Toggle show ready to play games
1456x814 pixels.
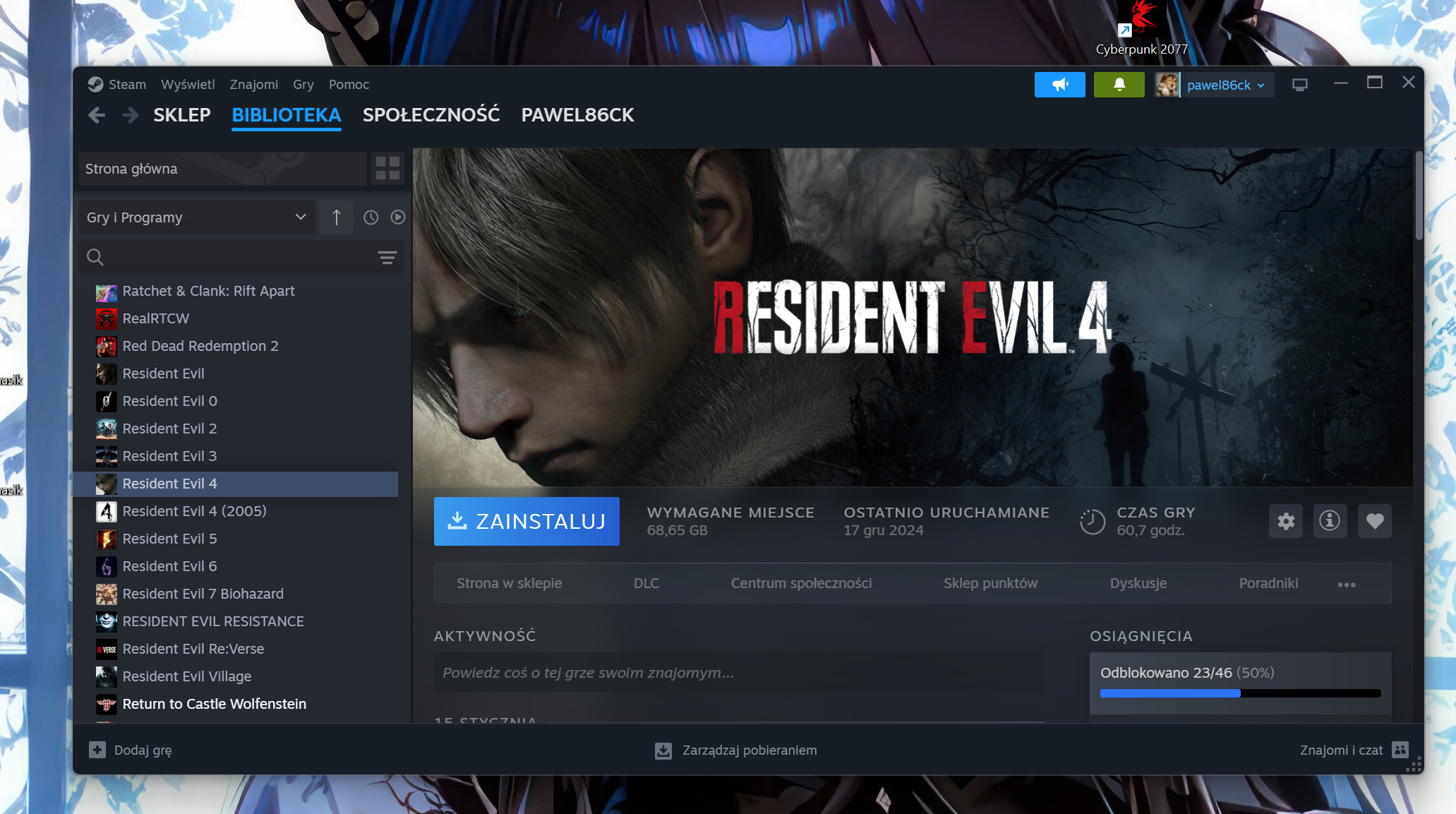(x=398, y=217)
